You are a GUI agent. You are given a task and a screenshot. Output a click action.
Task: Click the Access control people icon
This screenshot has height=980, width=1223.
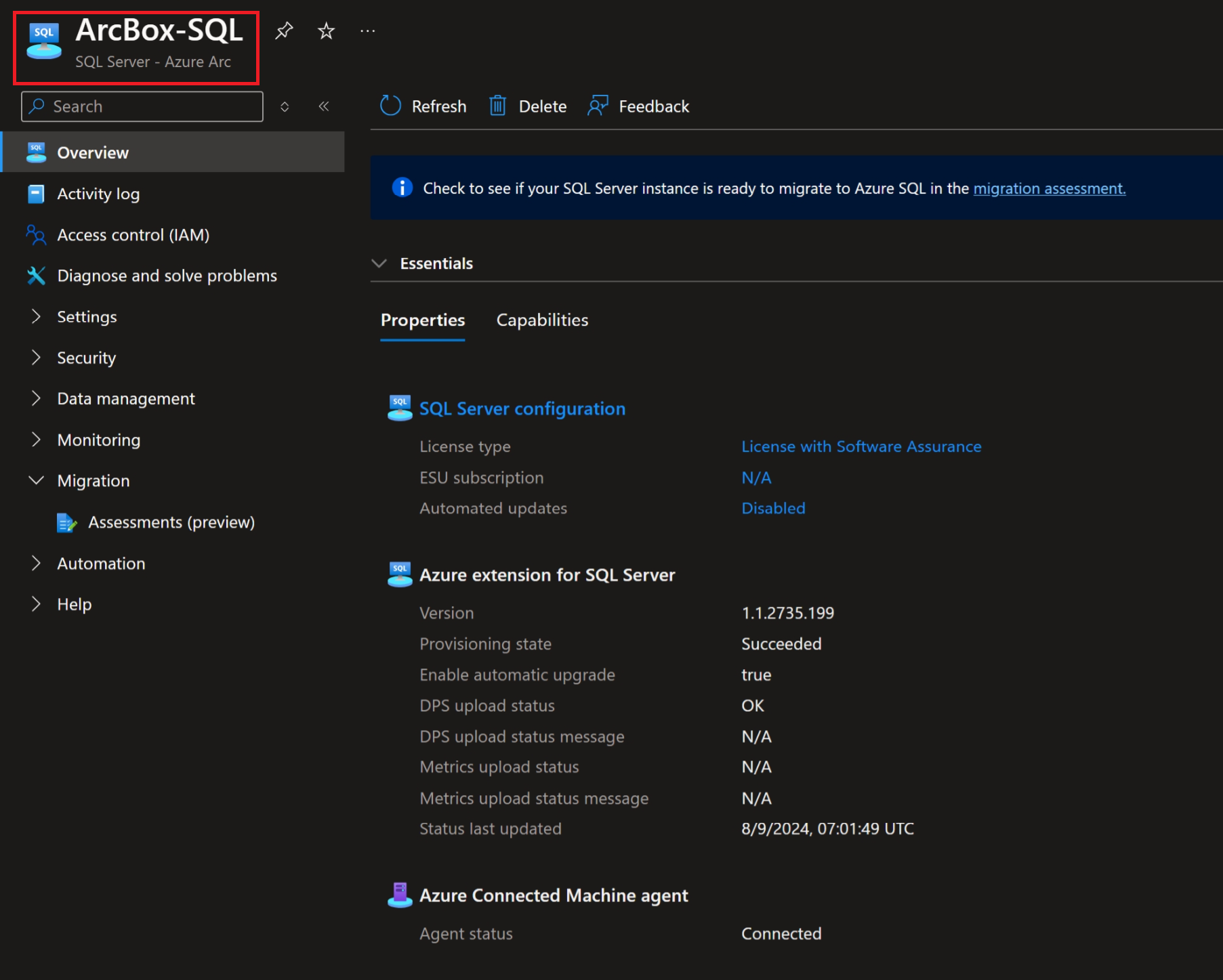click(36, 235)
